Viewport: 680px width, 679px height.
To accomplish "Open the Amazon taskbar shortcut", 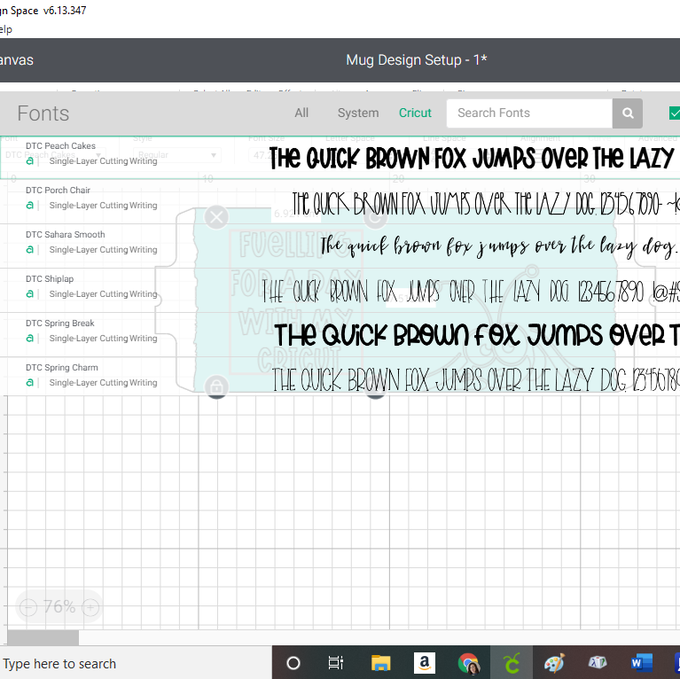I will point(425,663).
